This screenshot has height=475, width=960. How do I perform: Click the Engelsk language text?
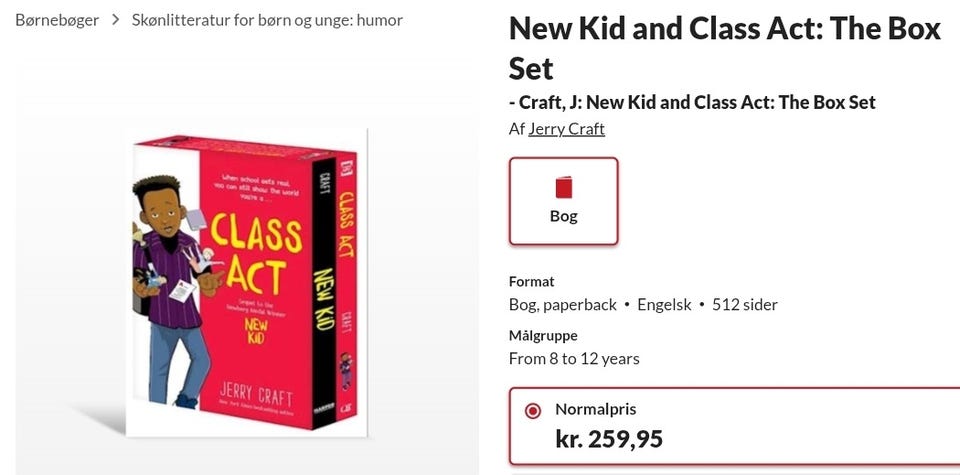pos(664,305)
